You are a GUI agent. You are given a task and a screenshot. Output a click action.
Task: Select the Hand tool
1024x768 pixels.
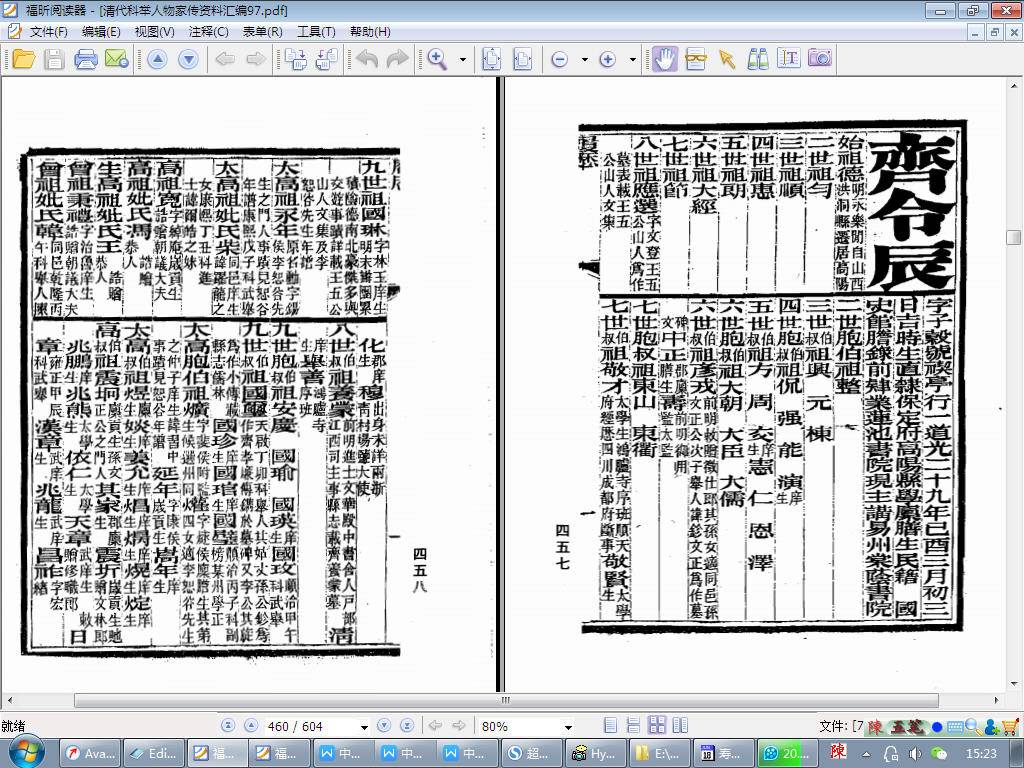[x=664, y=59]
